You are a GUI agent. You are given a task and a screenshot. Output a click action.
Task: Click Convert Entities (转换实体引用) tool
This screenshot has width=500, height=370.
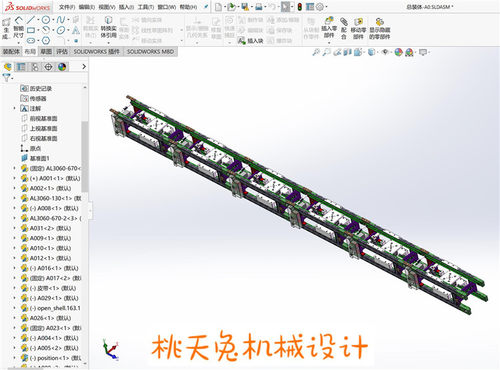(108, 27)
